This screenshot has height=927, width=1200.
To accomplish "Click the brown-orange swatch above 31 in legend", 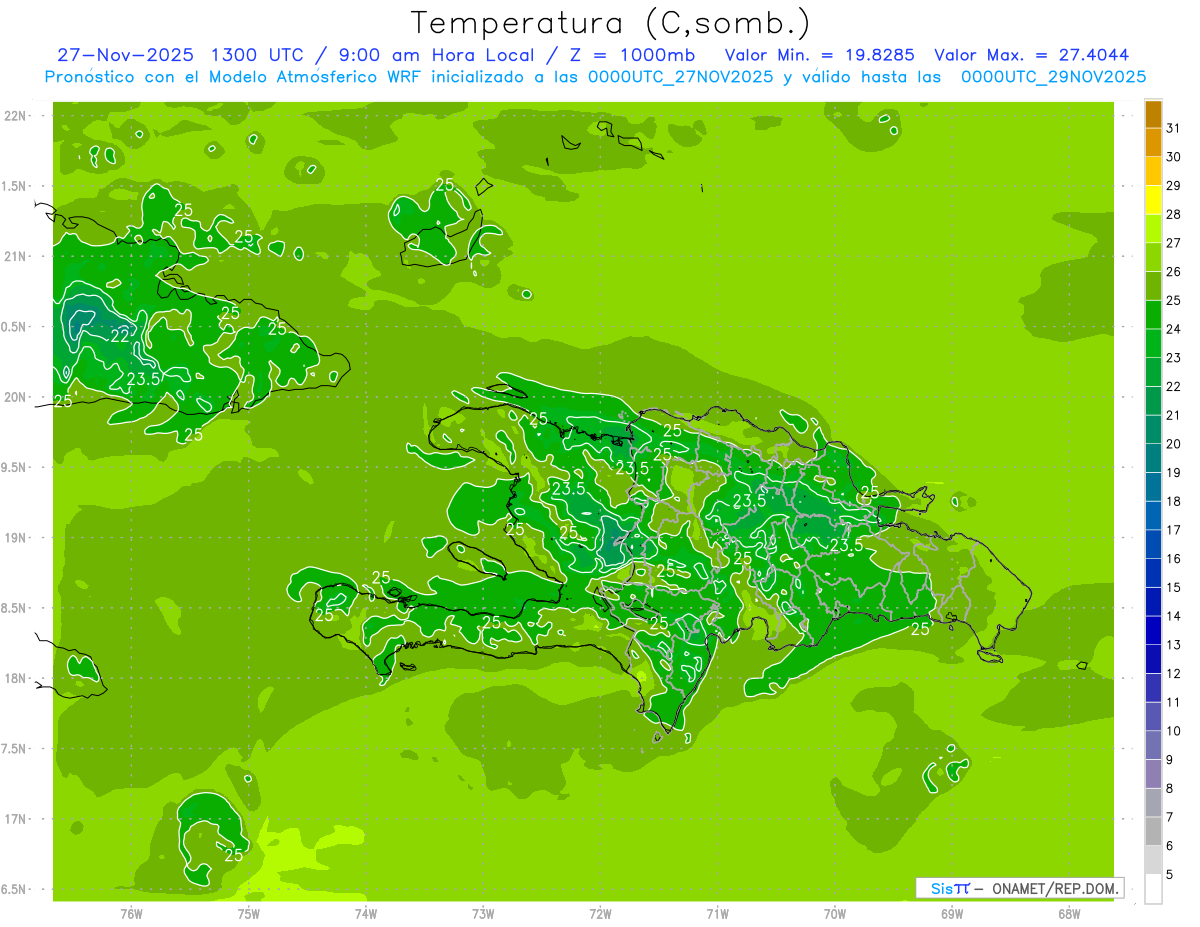I will click(1153, 114).
